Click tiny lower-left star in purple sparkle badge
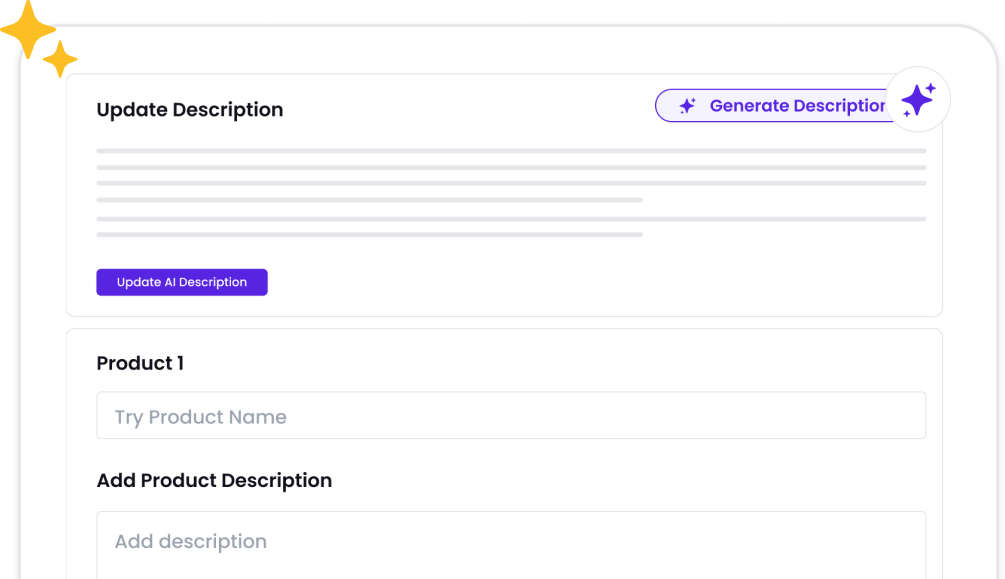1005x579 pixels. pos(905,114)
